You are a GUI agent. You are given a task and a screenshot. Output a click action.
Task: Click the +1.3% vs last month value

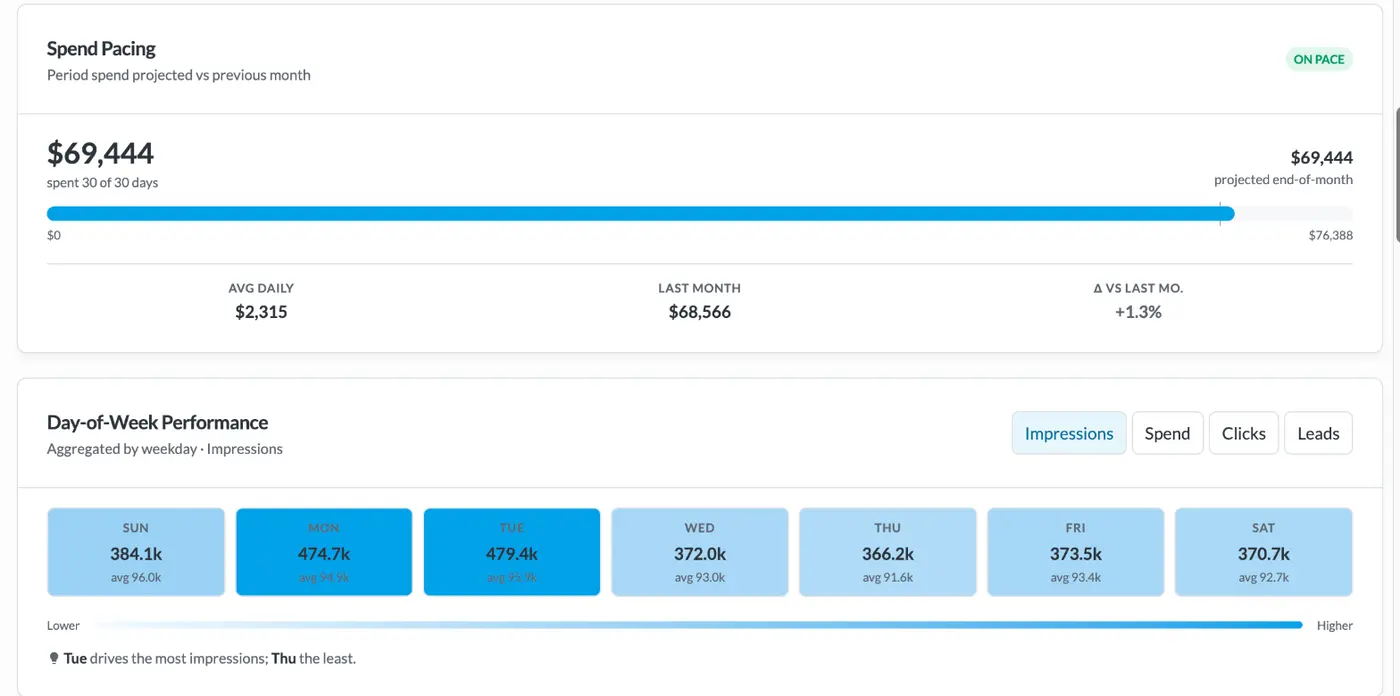tap(1138, 312)
